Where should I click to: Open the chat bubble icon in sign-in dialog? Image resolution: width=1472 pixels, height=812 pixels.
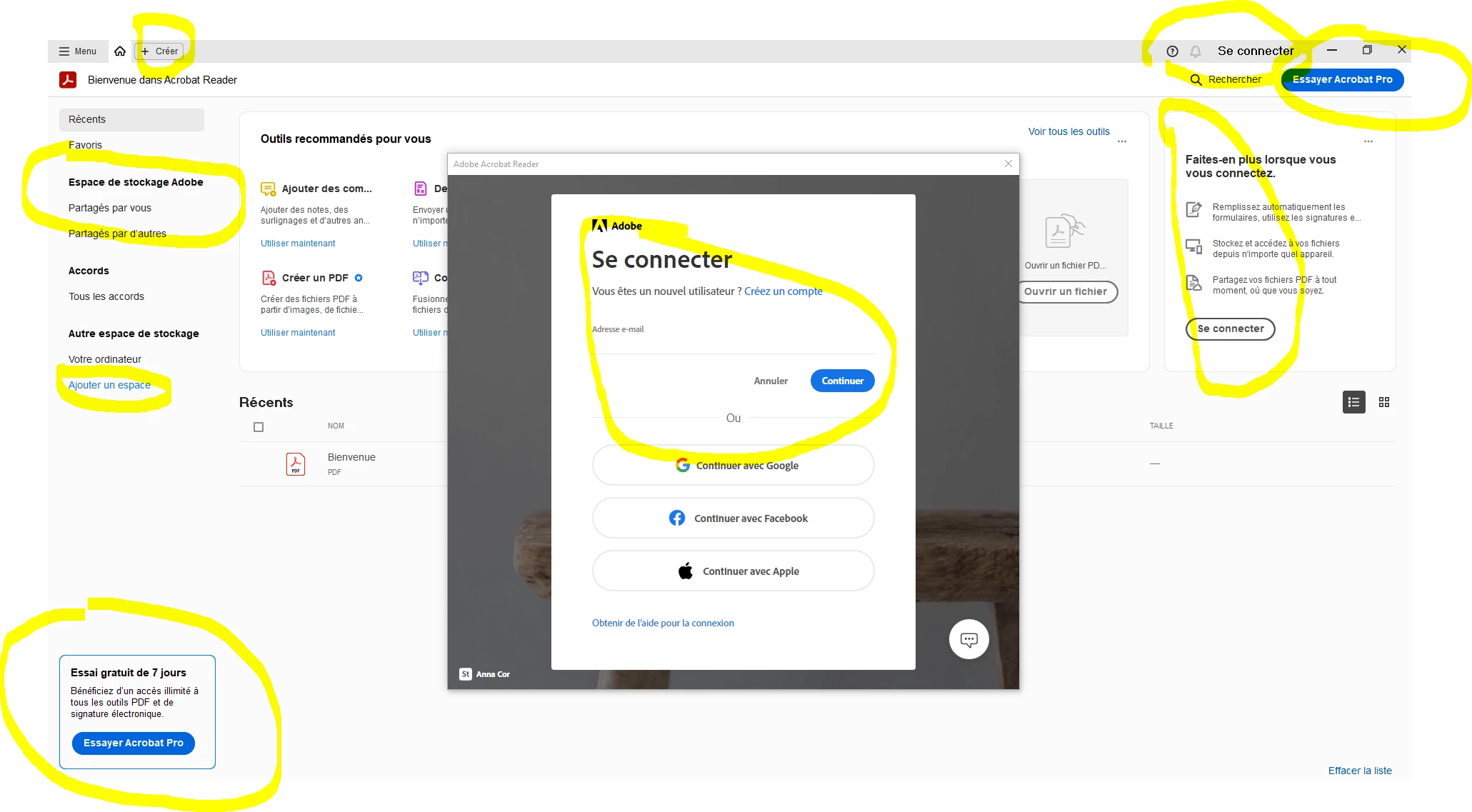968,639
